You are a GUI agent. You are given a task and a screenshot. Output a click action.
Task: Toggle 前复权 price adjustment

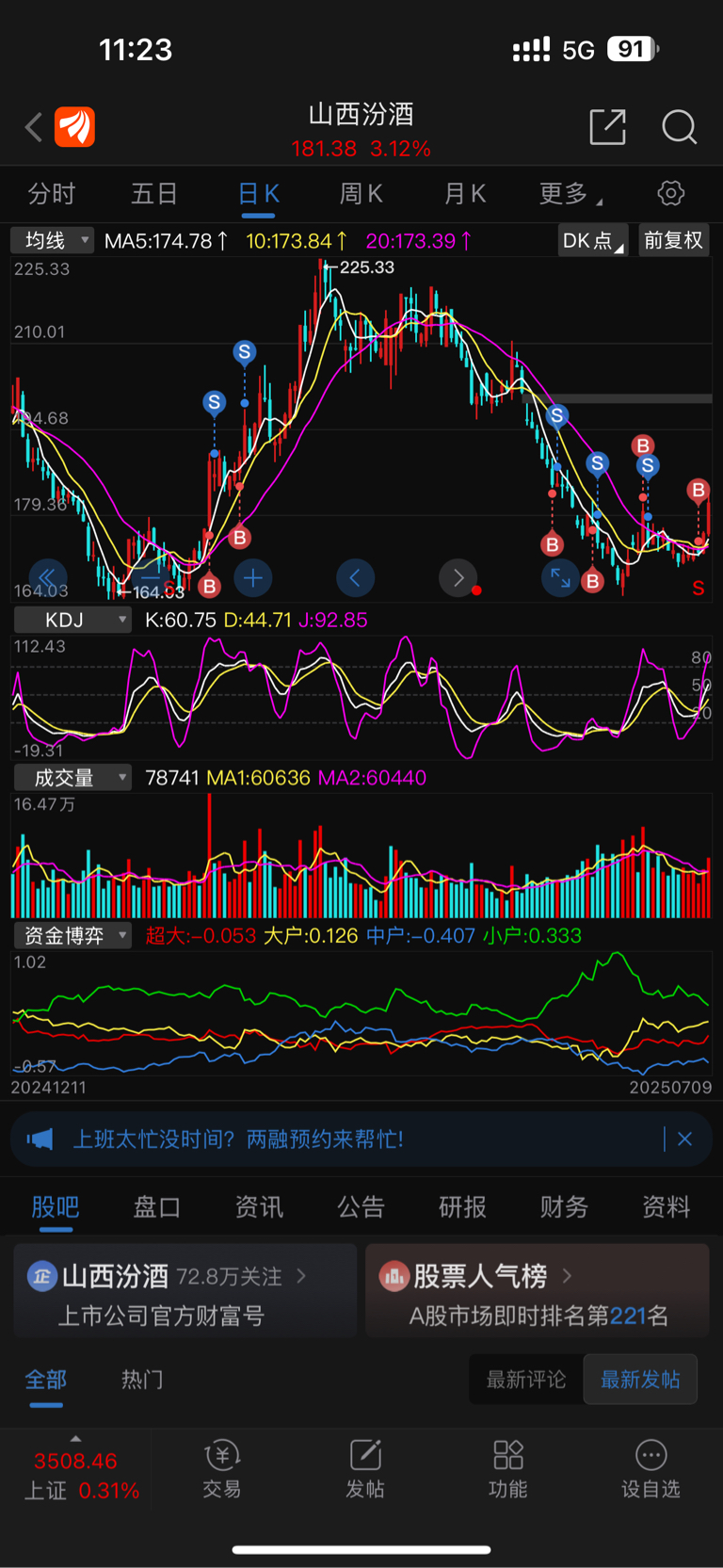click(673, 240)
